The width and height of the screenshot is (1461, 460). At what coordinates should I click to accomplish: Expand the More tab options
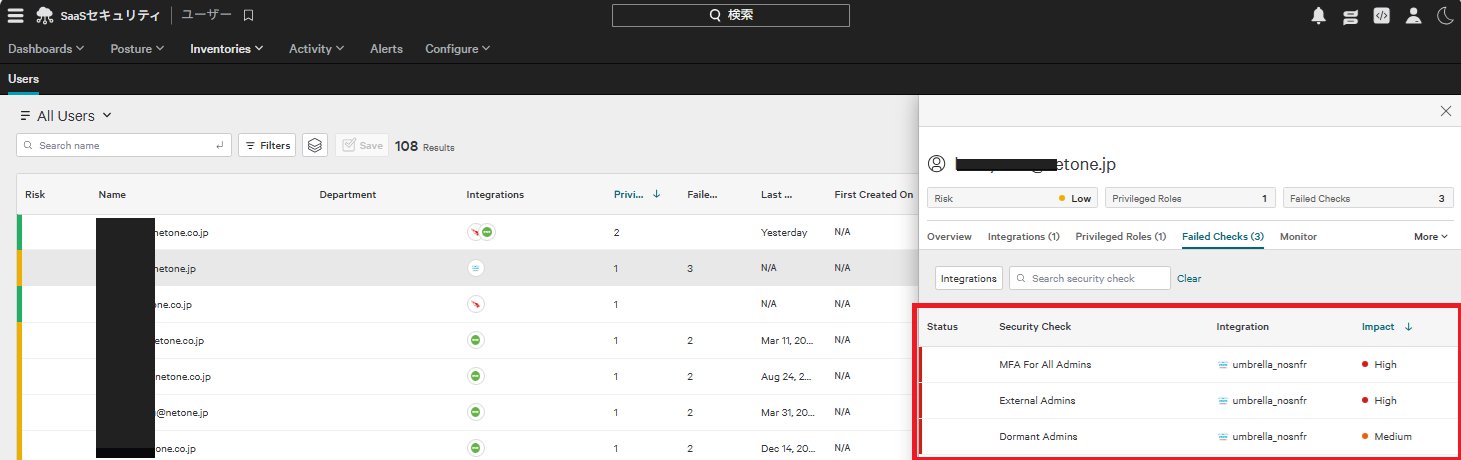tap(1431, 237)
